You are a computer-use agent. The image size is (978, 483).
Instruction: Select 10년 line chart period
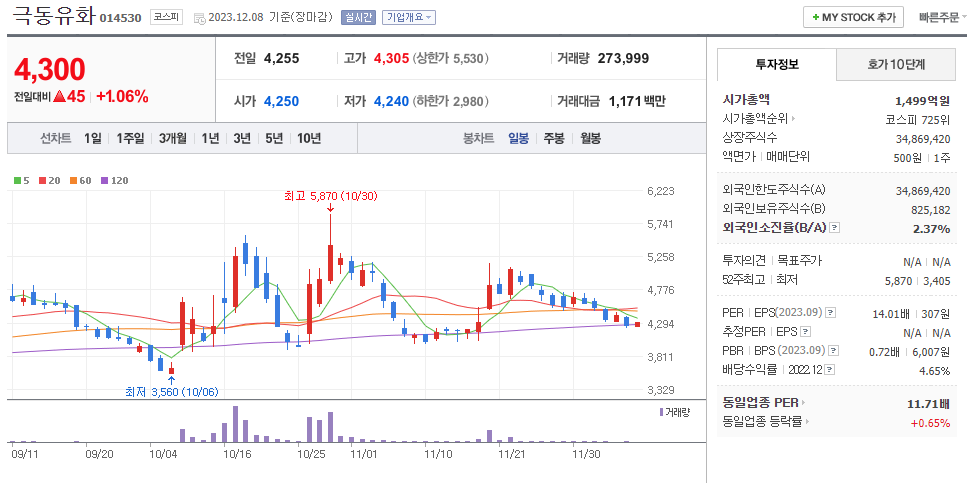pyautogui.click(x=309, y=139)
